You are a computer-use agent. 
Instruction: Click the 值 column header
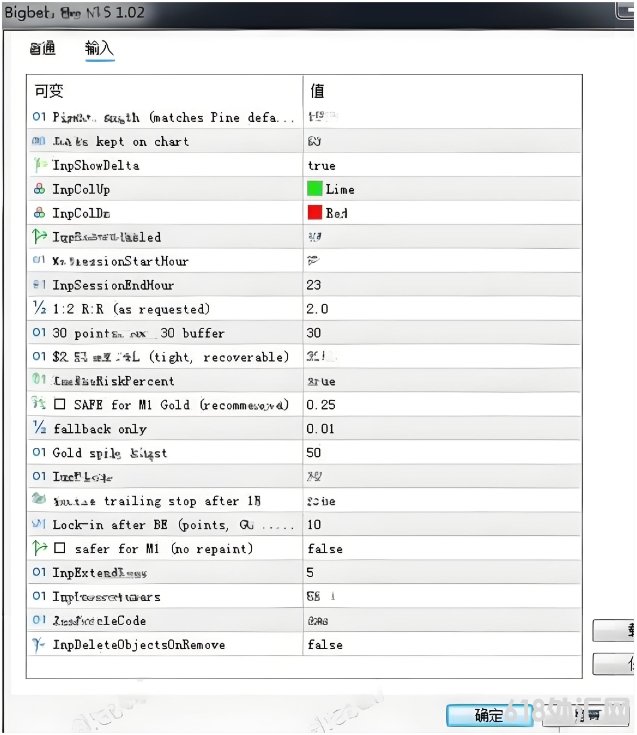pos(317,90)
